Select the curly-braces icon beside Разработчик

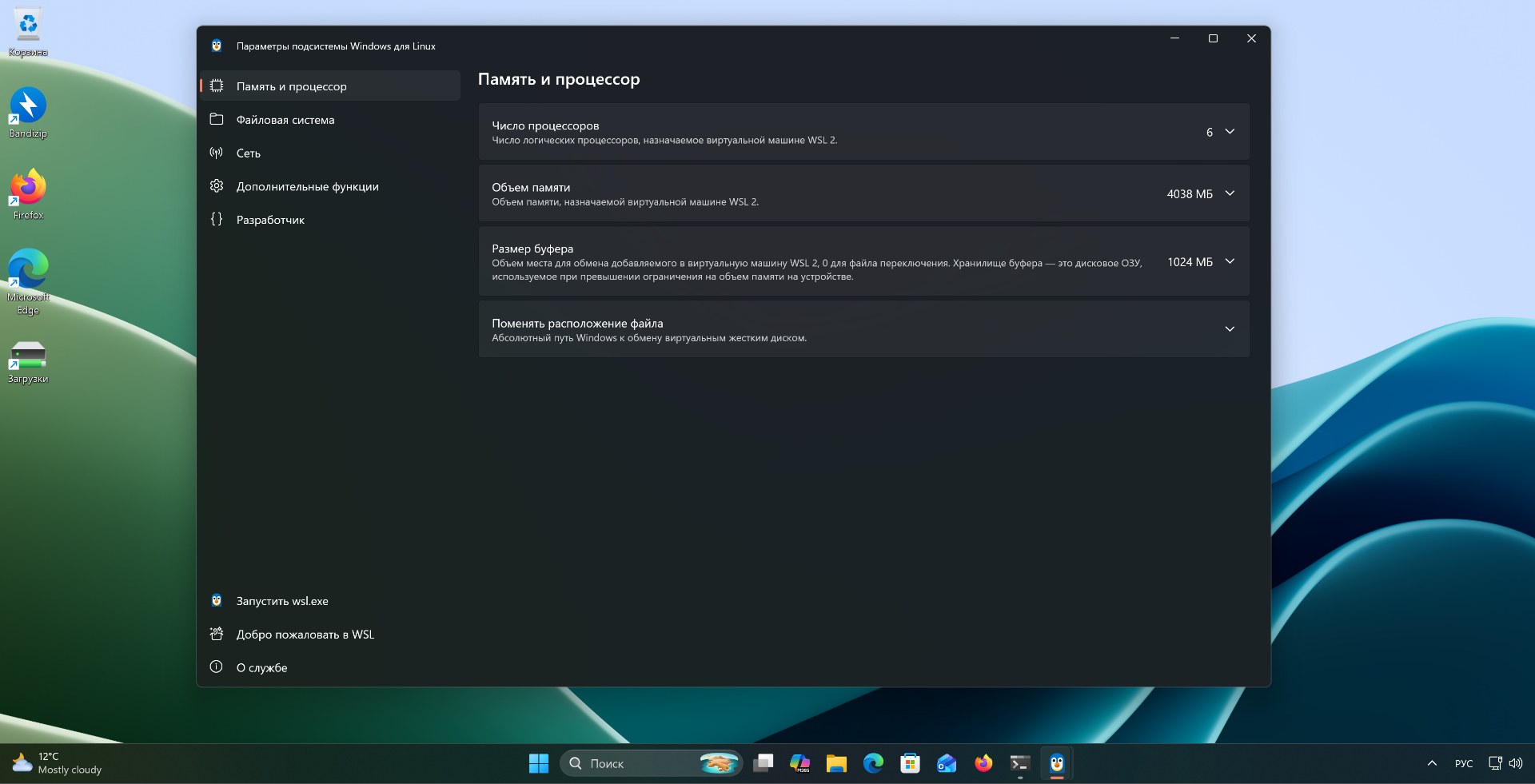pyautogui.click(x=216, y=220)
